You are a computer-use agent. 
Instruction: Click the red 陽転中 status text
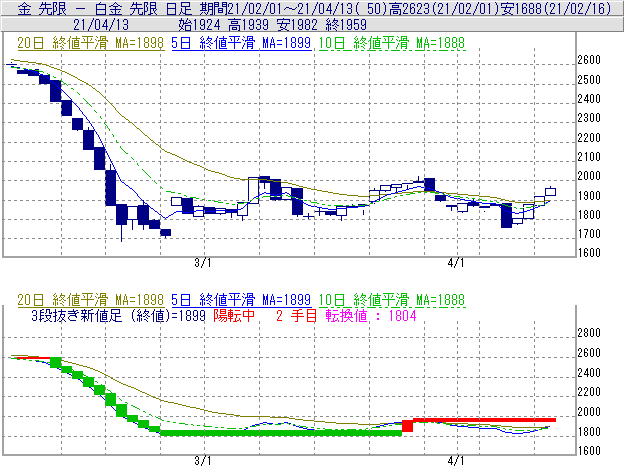tap(234, 316)
